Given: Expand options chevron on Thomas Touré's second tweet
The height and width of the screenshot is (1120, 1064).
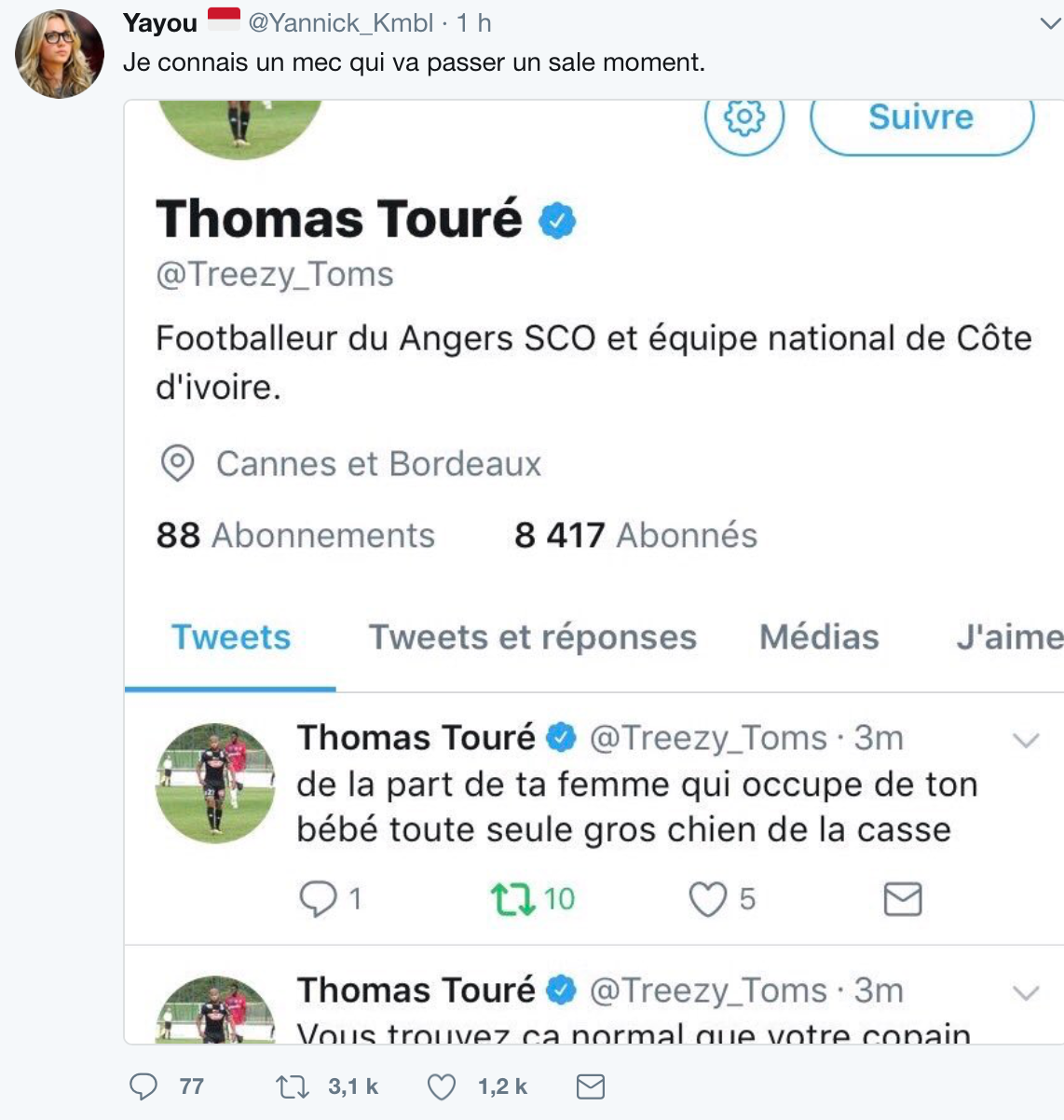Looking at the screenshot, I should (1025, 992).
